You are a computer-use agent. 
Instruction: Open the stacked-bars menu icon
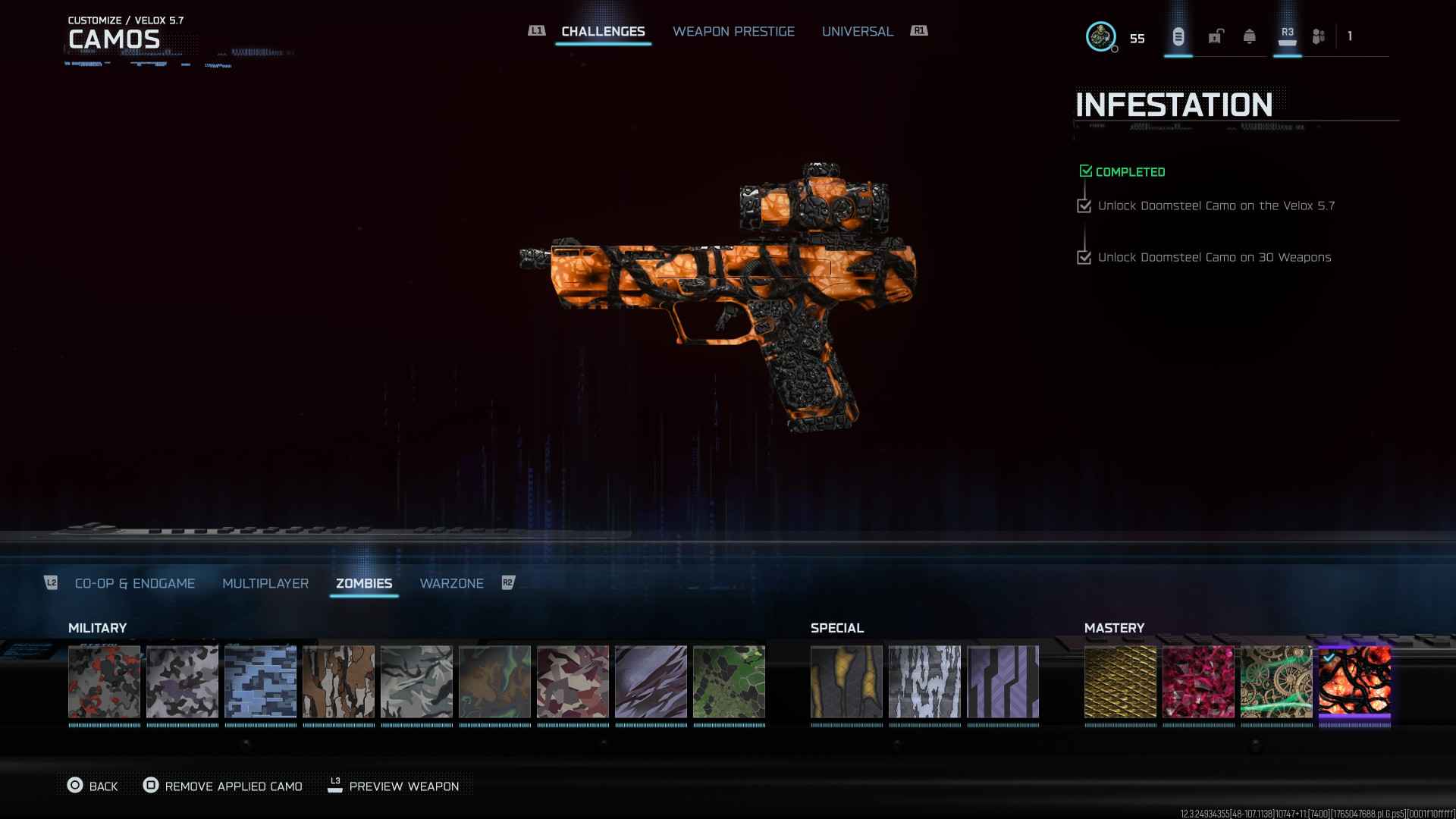tap(1178, 36)
